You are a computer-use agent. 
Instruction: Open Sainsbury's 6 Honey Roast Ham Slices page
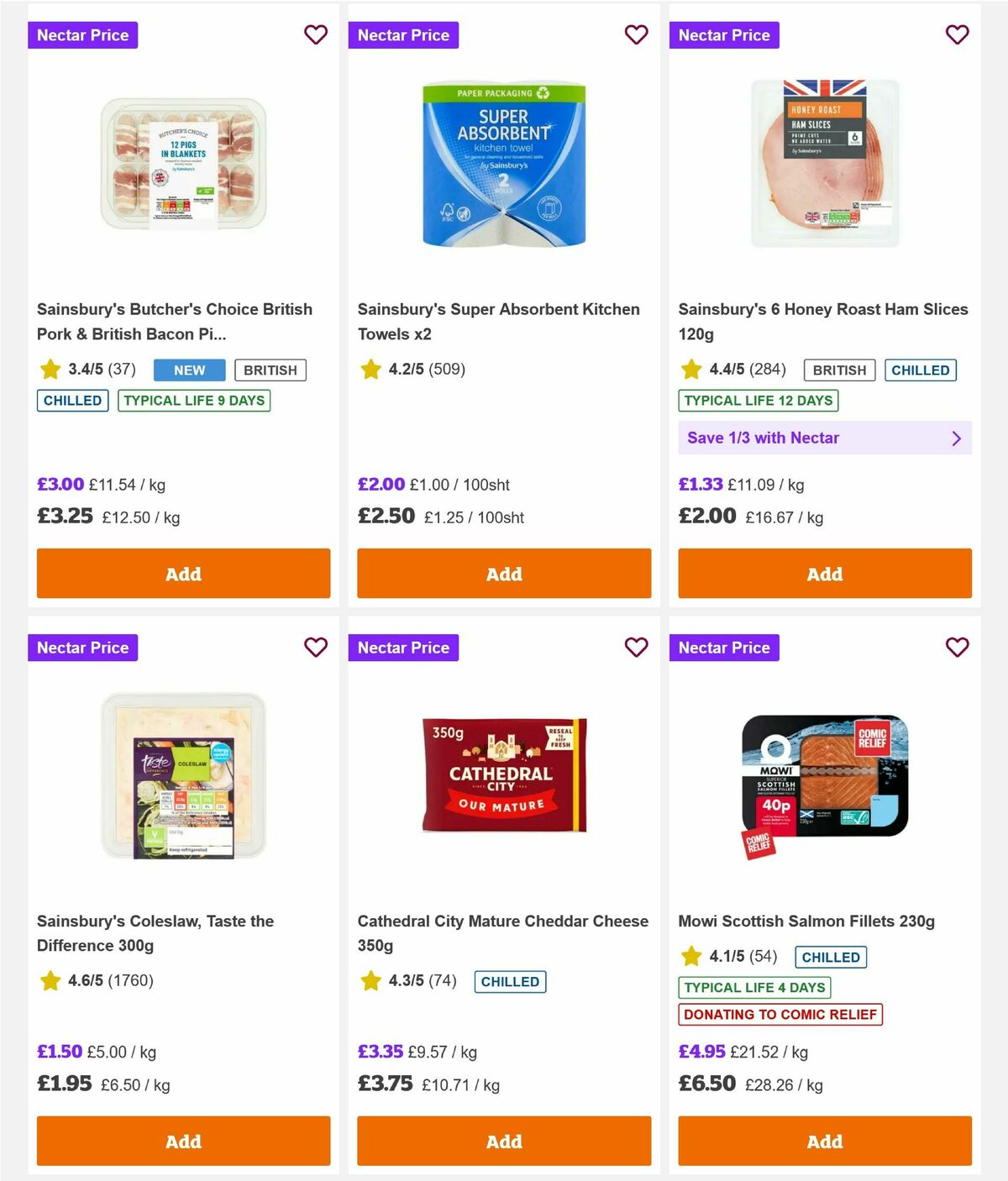point(823,321)
